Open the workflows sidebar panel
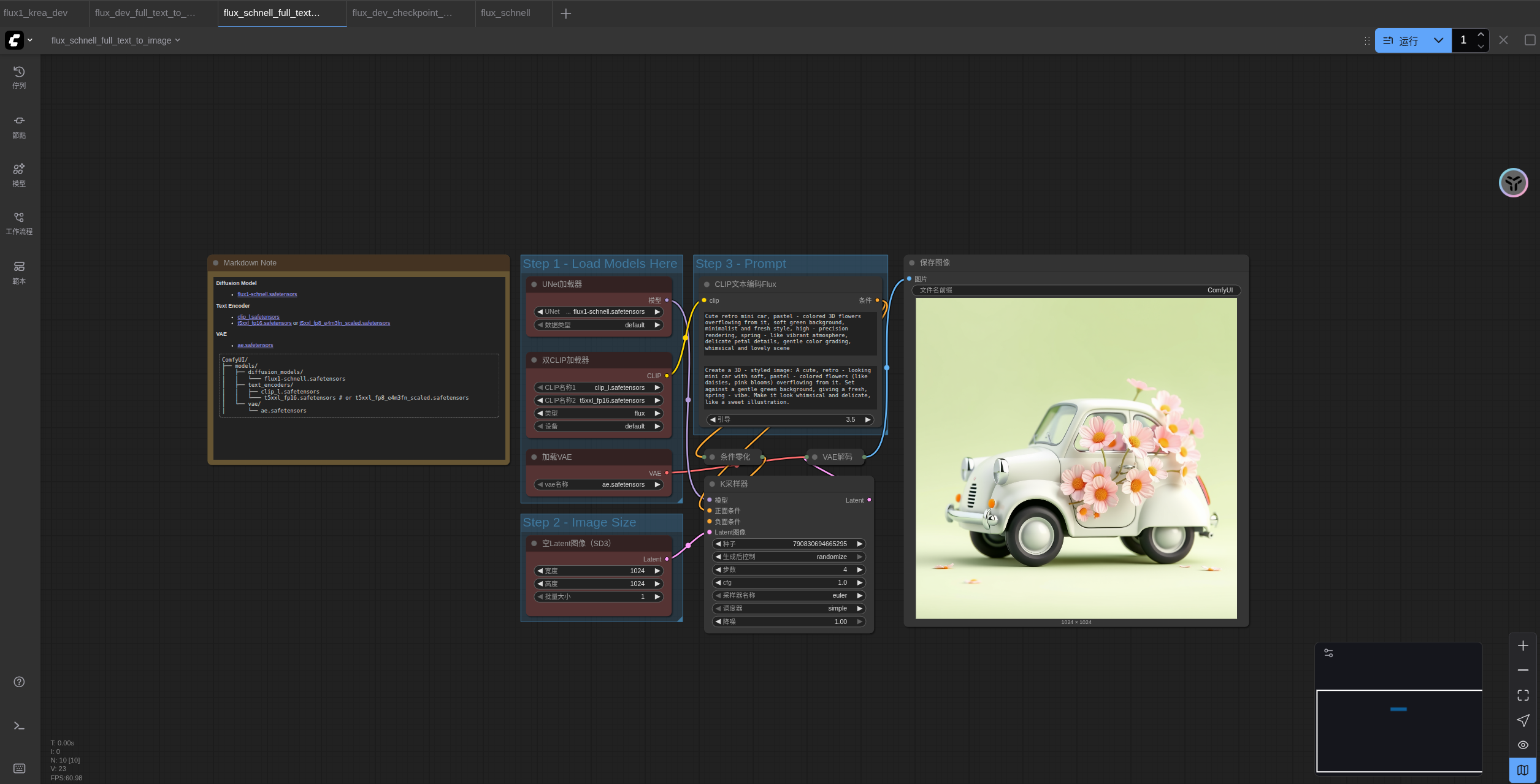 pyautogui.click(x=19, y=224)
